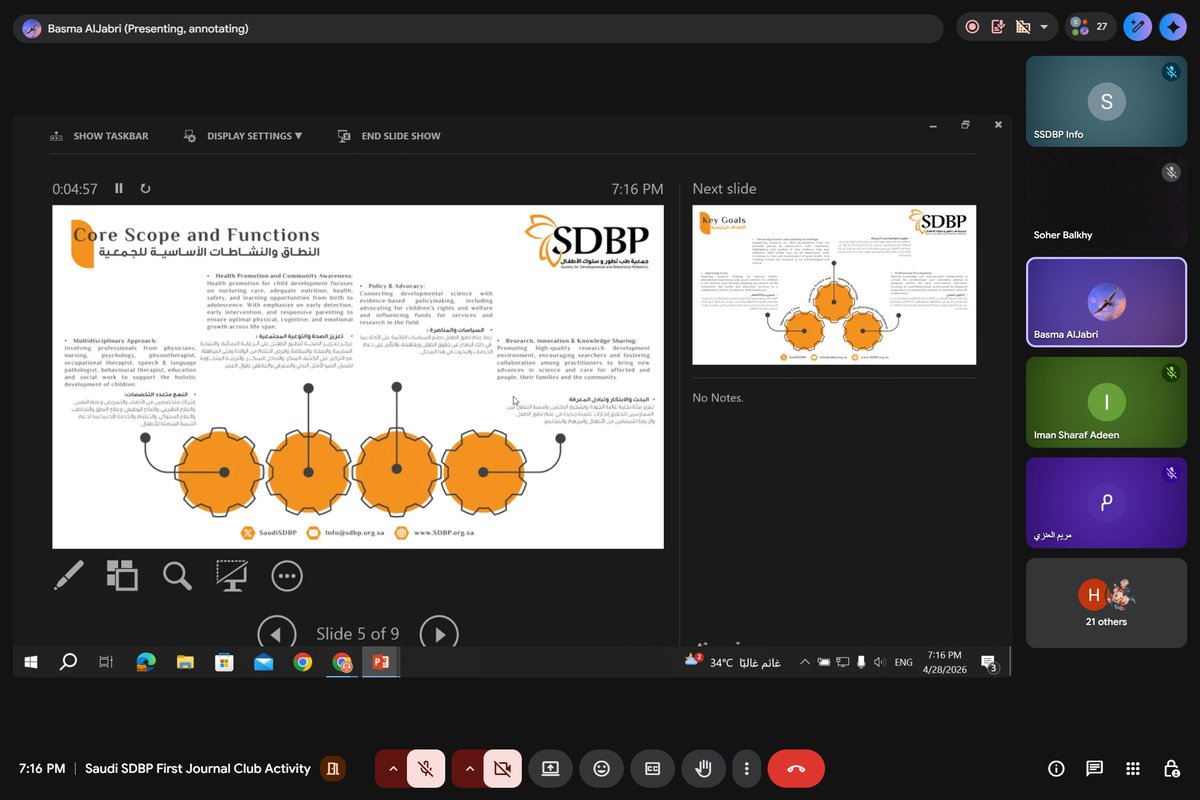Screen dimensions: 1200x800
Task: Select the pen and laser pointer tool
Action: click(x=68, y=575)
